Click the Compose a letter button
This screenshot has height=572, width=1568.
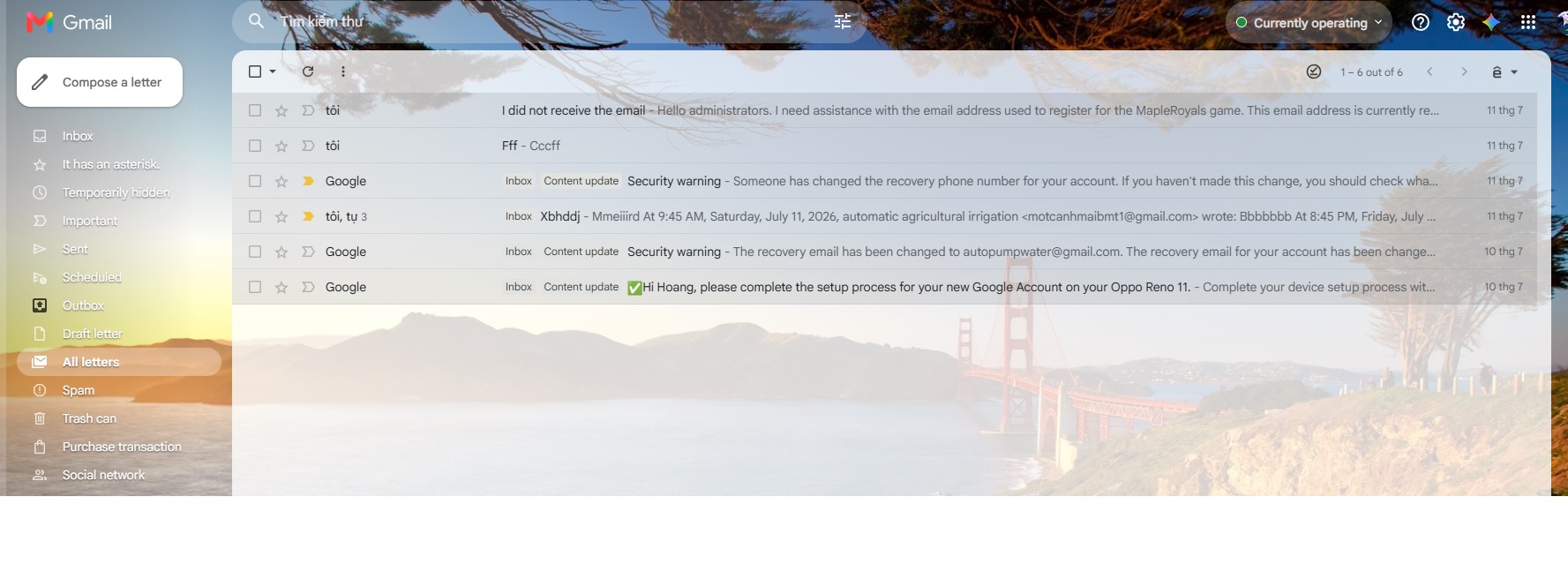click(x=100, y=82)
